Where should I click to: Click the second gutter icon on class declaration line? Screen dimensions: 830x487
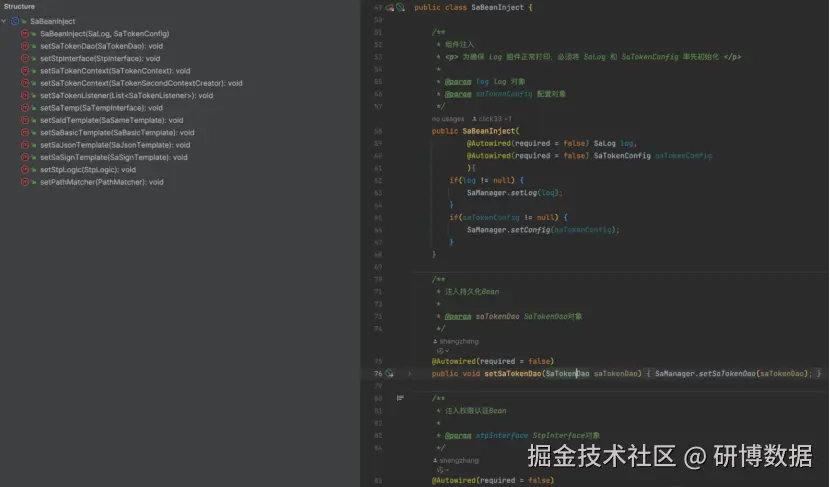(x=401, y=7)
